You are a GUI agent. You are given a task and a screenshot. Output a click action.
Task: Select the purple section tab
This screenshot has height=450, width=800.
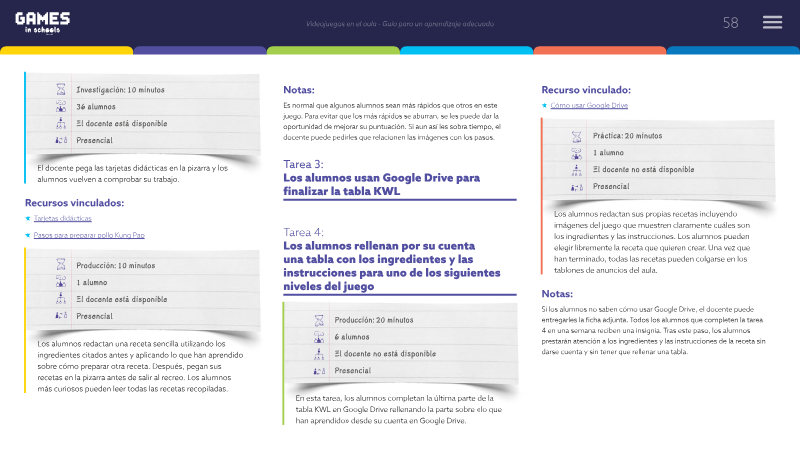coord(200,51)
